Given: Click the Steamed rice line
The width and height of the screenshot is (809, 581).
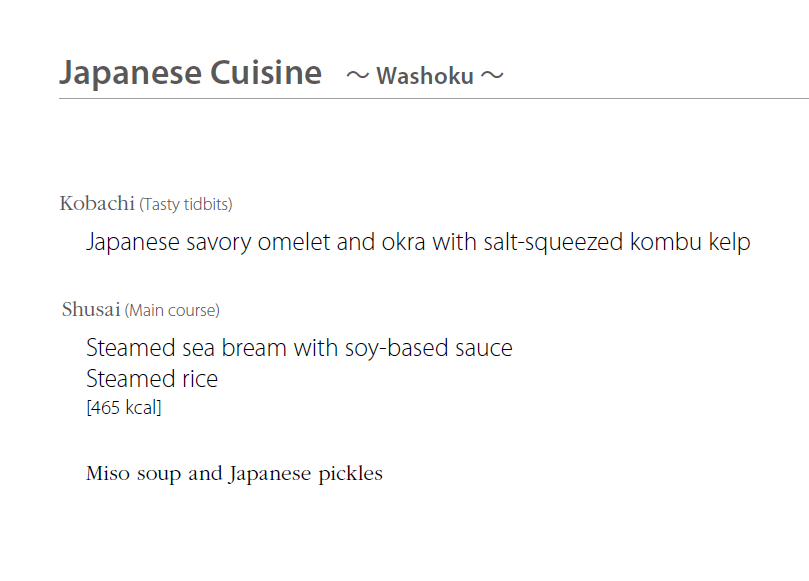Looking at the screenshot, I should tap(152, 379).
